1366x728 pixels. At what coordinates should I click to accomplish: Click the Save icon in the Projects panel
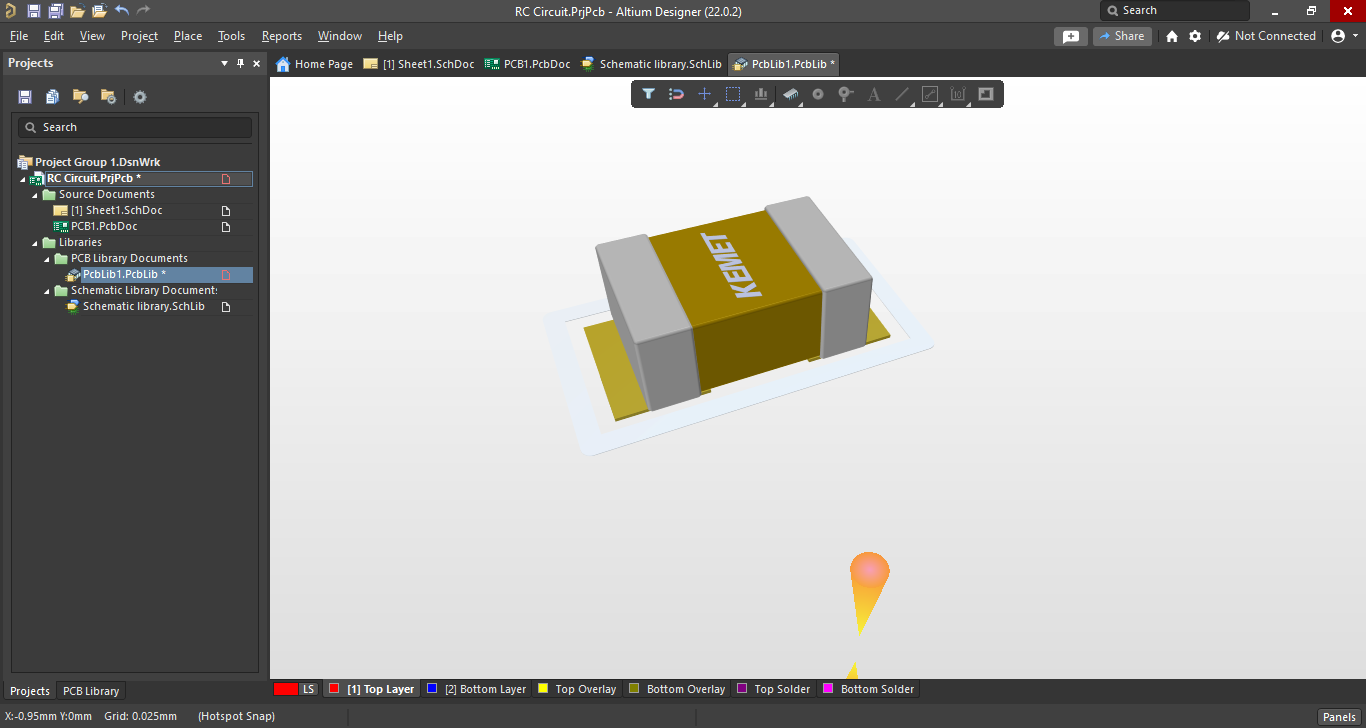point(24,96)
